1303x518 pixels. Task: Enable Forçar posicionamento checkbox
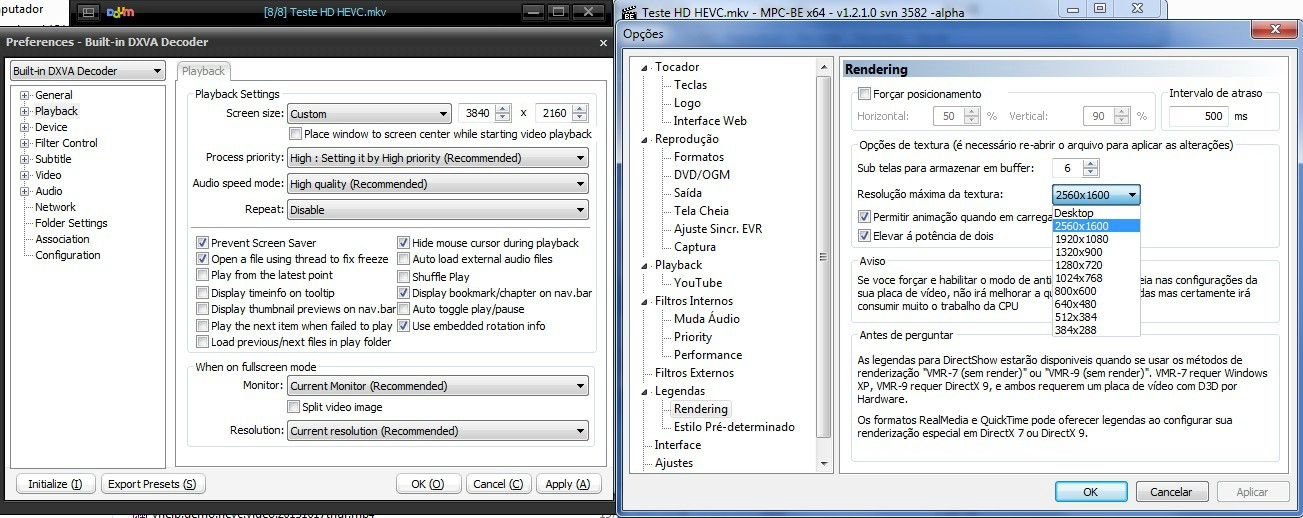864,94
